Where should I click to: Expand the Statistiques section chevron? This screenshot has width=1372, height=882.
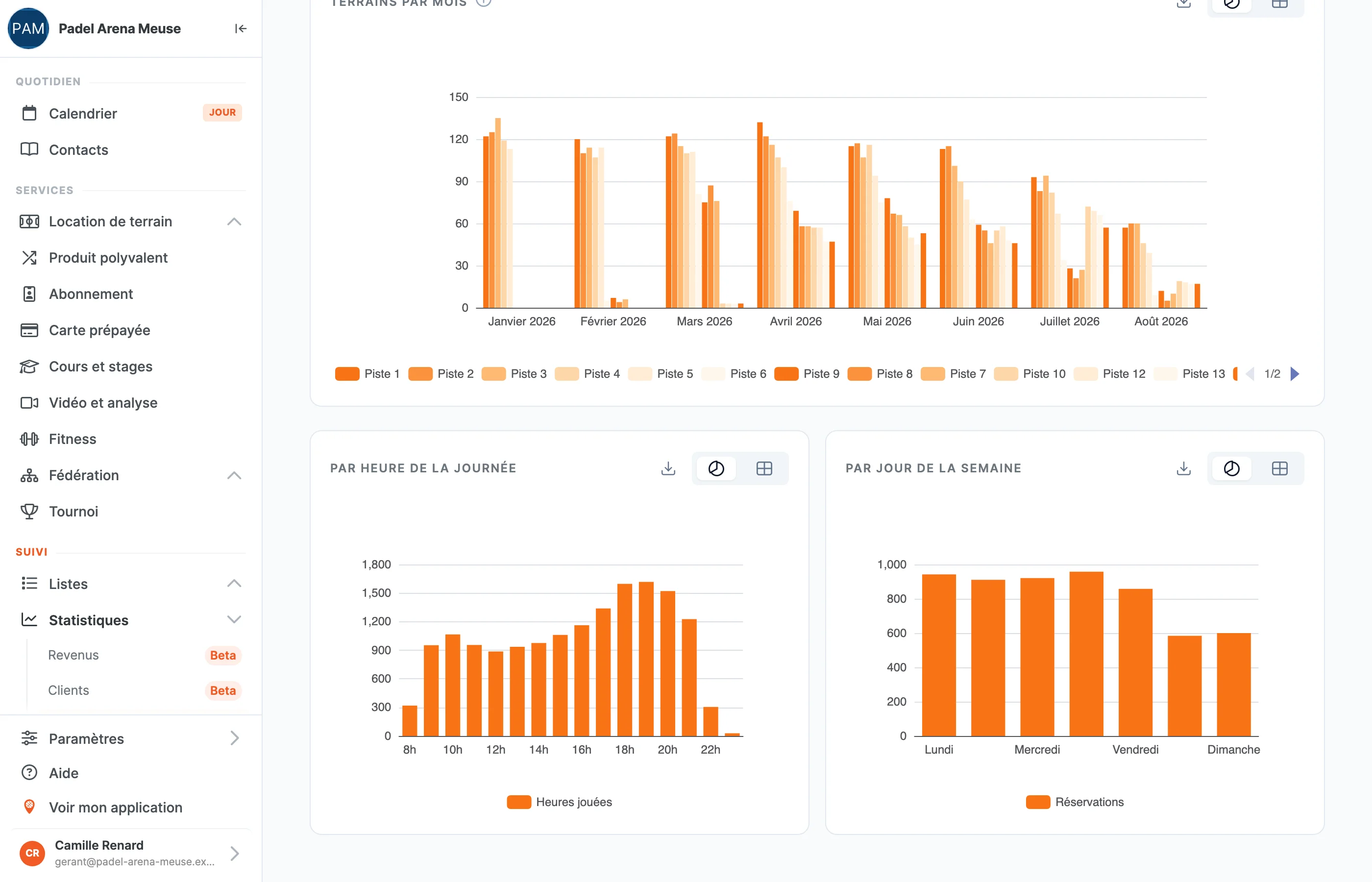click(234, 620)
